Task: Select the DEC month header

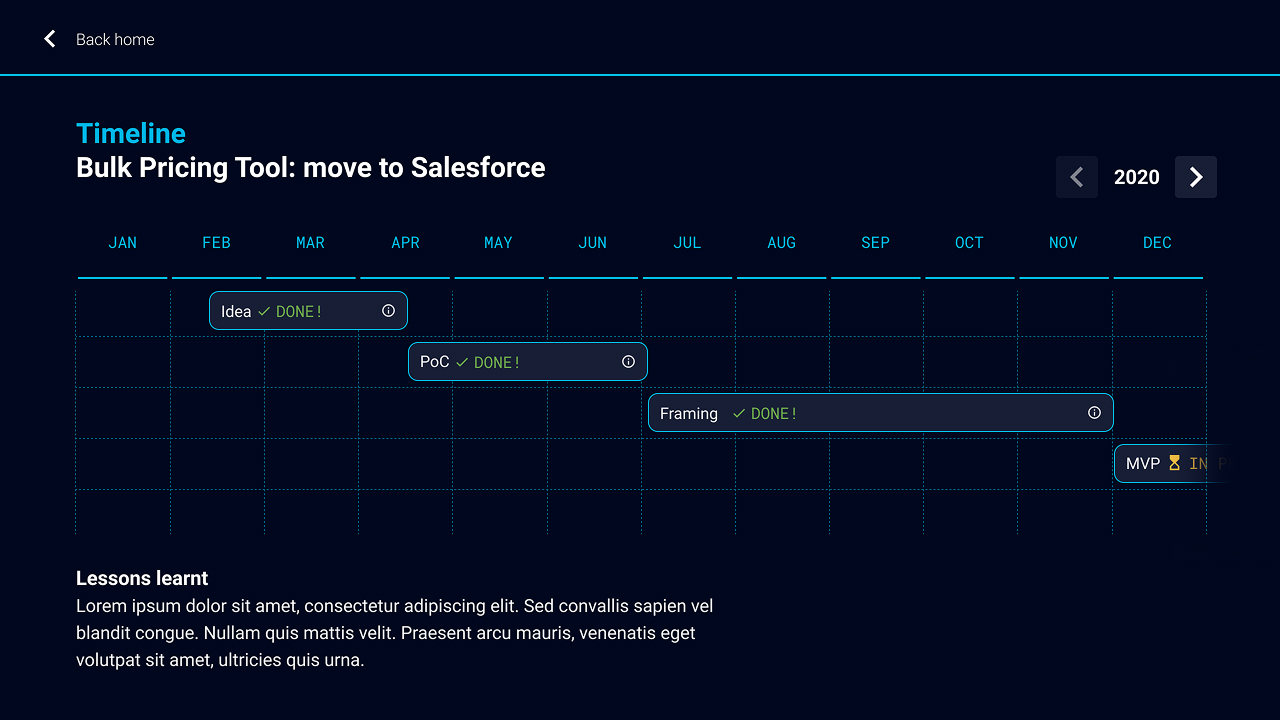Action: (x=1157, y=243)
